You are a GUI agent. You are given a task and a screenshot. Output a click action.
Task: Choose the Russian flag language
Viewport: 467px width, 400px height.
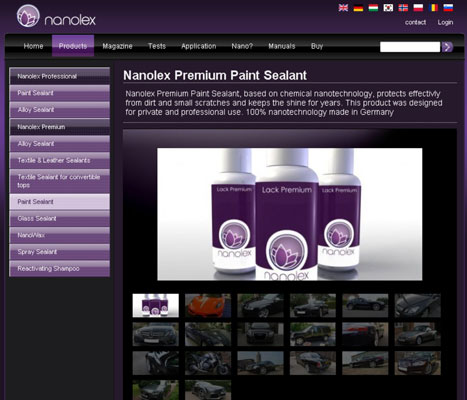click(448, 8)
